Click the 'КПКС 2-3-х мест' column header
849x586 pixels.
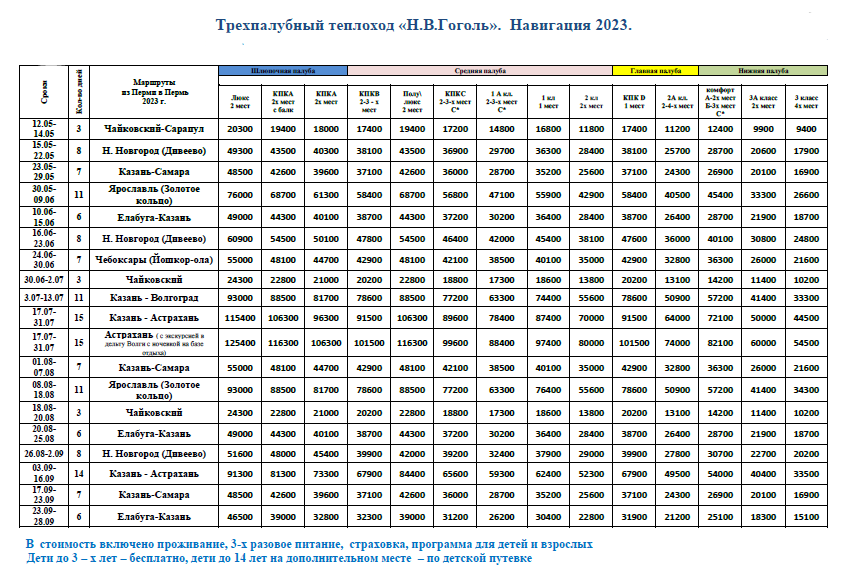tap(455, 102)
